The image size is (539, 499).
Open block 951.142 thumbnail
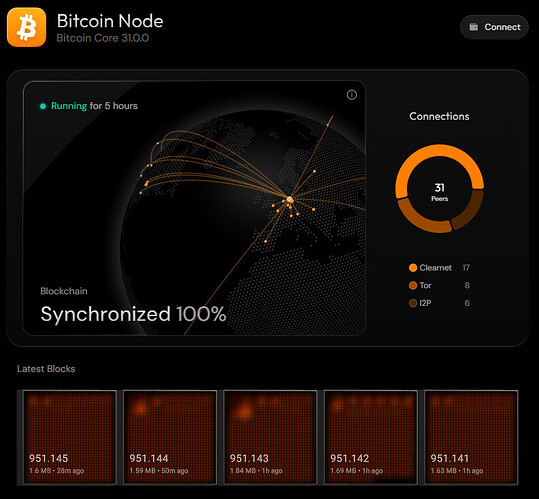pyautogui.click(x=371, y=437)
